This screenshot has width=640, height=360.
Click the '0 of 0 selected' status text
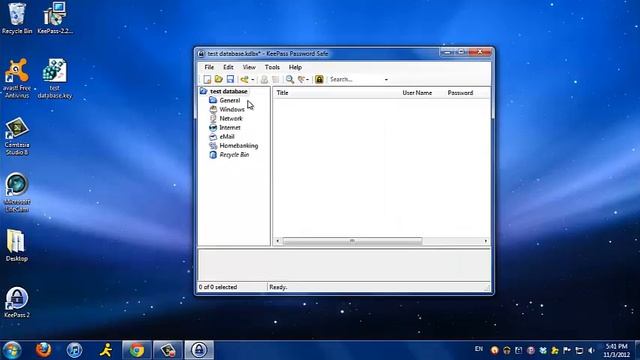tap(218, 287)
